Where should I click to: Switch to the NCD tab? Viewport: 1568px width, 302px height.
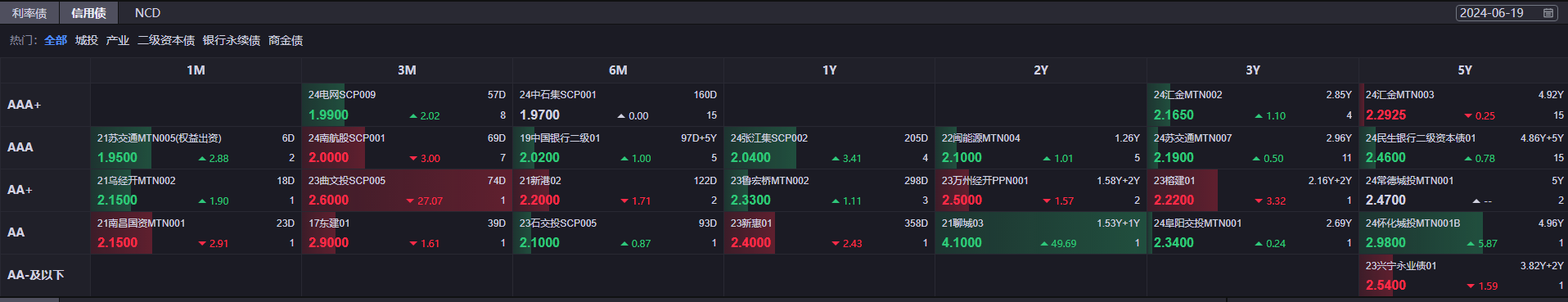(x=147, y=13)
